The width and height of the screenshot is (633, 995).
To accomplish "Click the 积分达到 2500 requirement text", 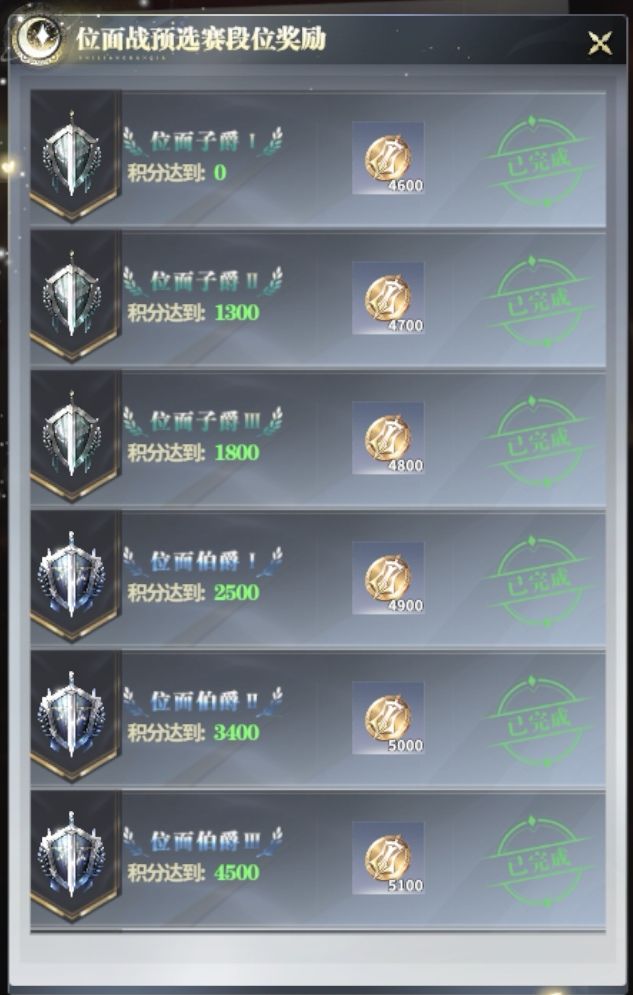I will (193, 593).
